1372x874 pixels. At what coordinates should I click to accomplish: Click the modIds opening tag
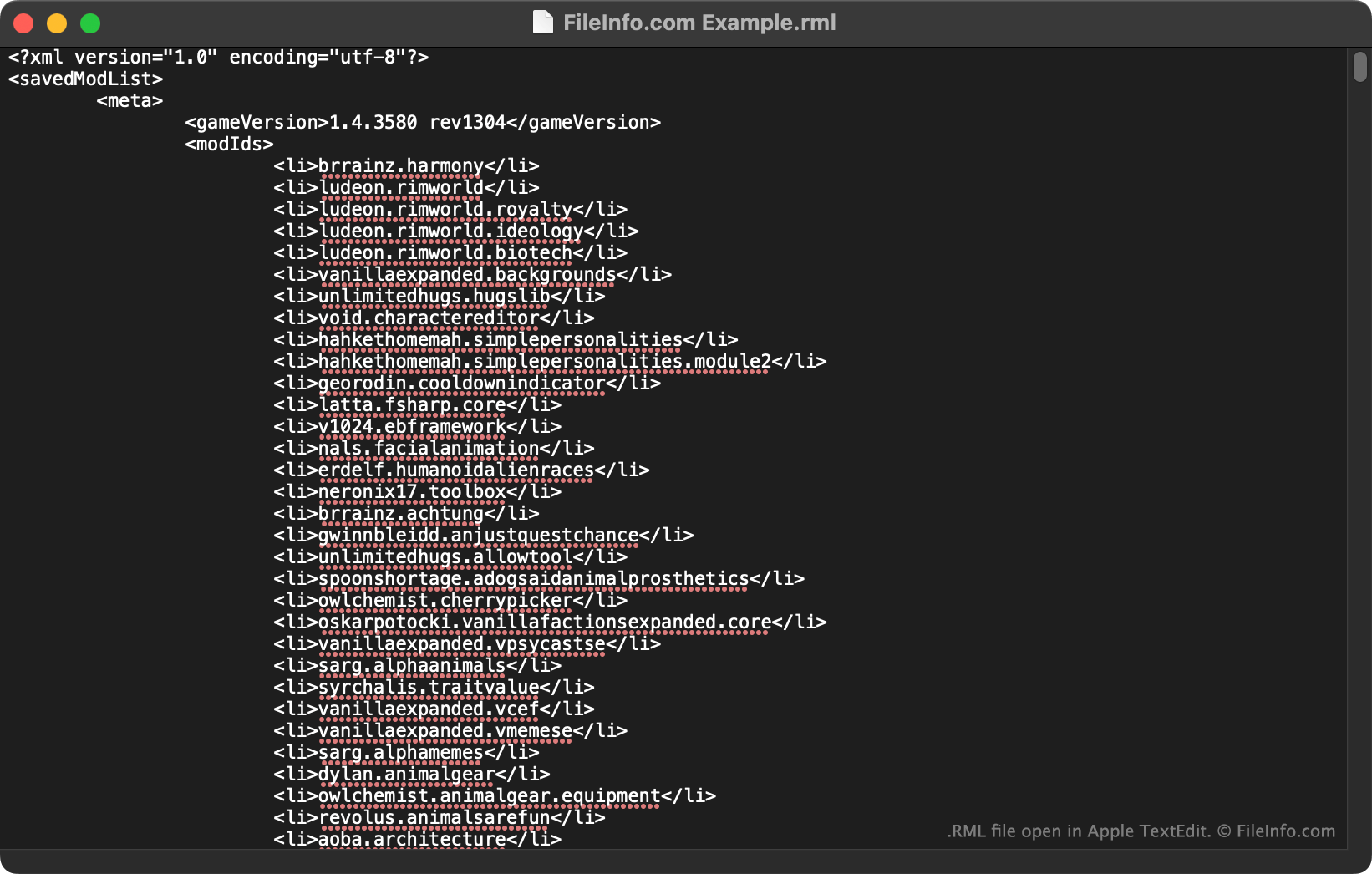click(x=227, y=144)
